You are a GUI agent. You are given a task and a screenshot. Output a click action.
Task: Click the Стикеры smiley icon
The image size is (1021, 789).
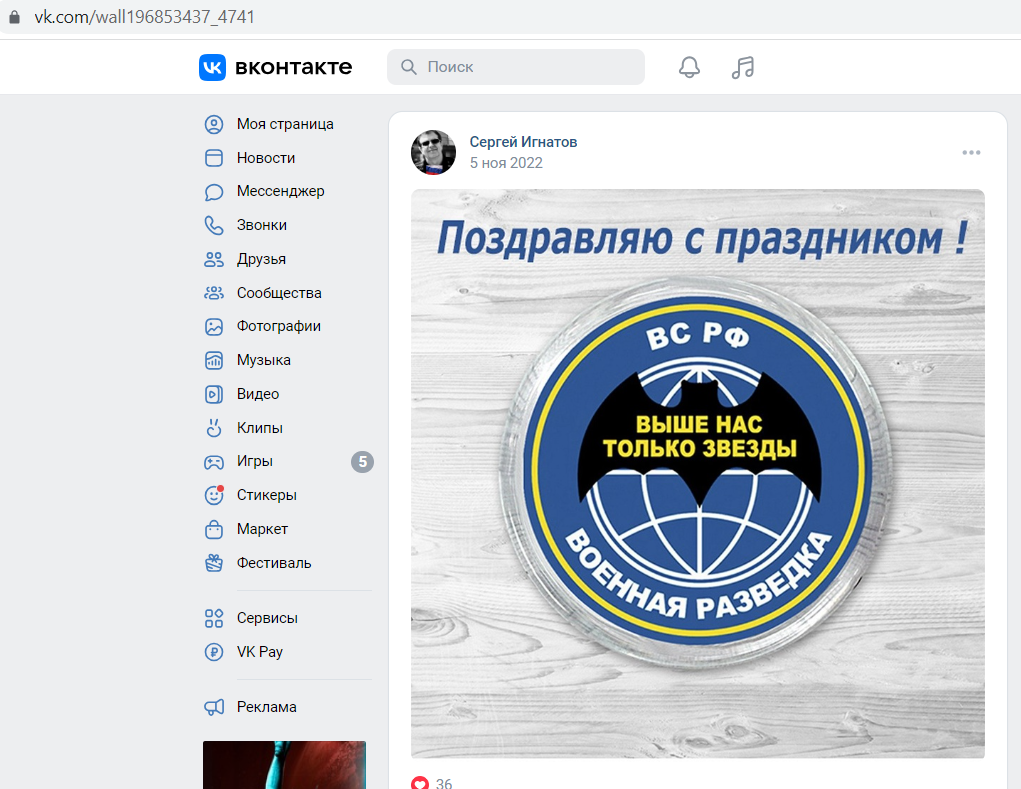(214, 495)
